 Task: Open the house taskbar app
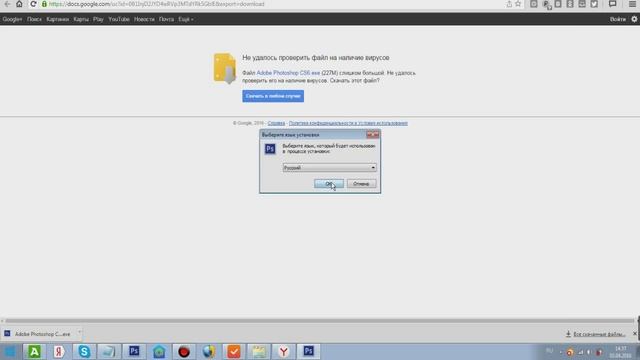pos(159,351)
